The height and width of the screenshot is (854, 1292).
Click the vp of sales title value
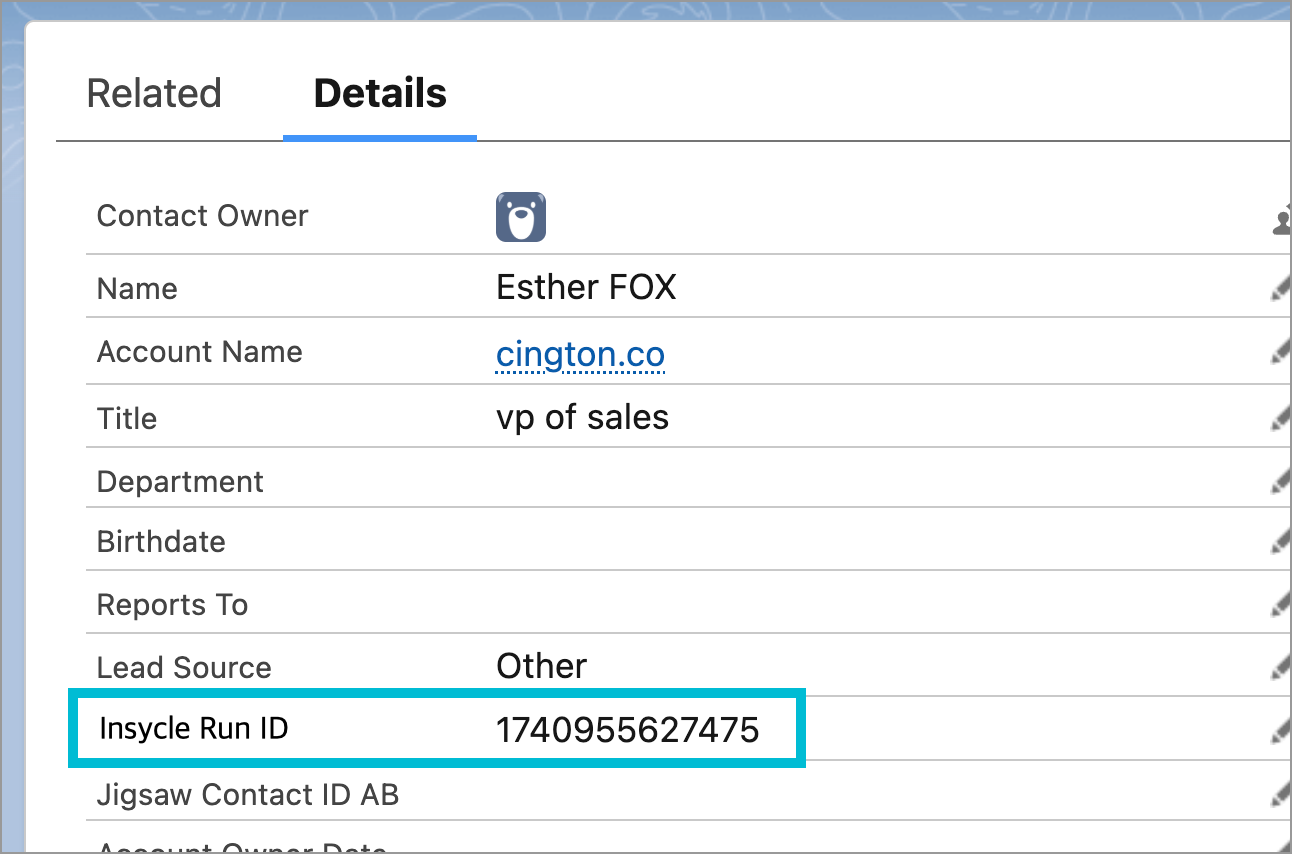coord(583,417)
